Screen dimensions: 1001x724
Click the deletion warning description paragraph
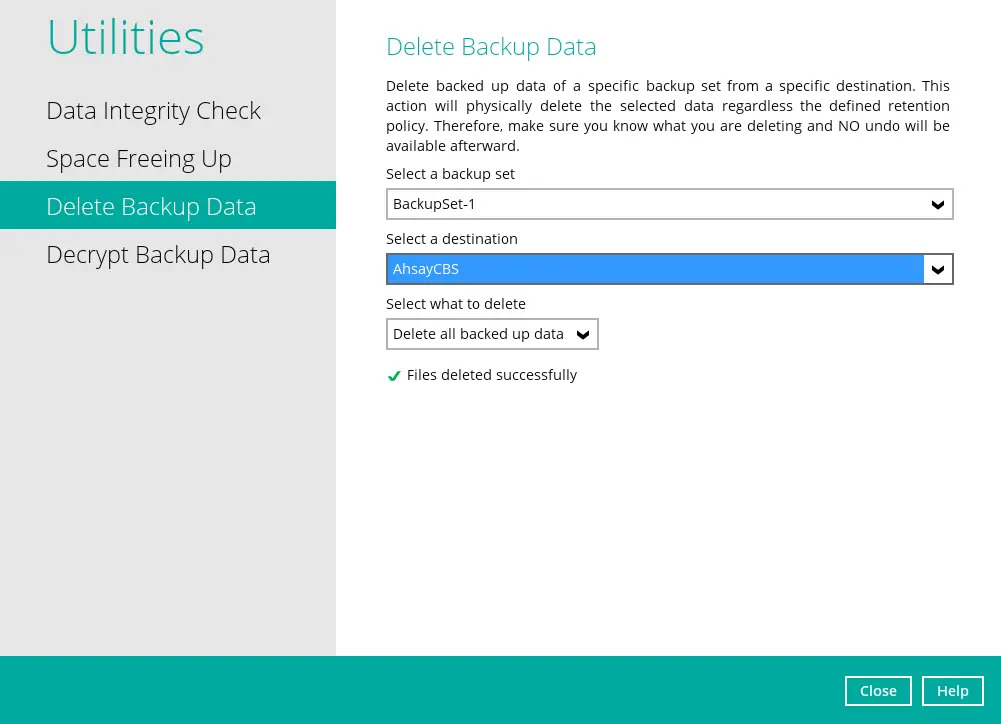[x=668, y=116]
